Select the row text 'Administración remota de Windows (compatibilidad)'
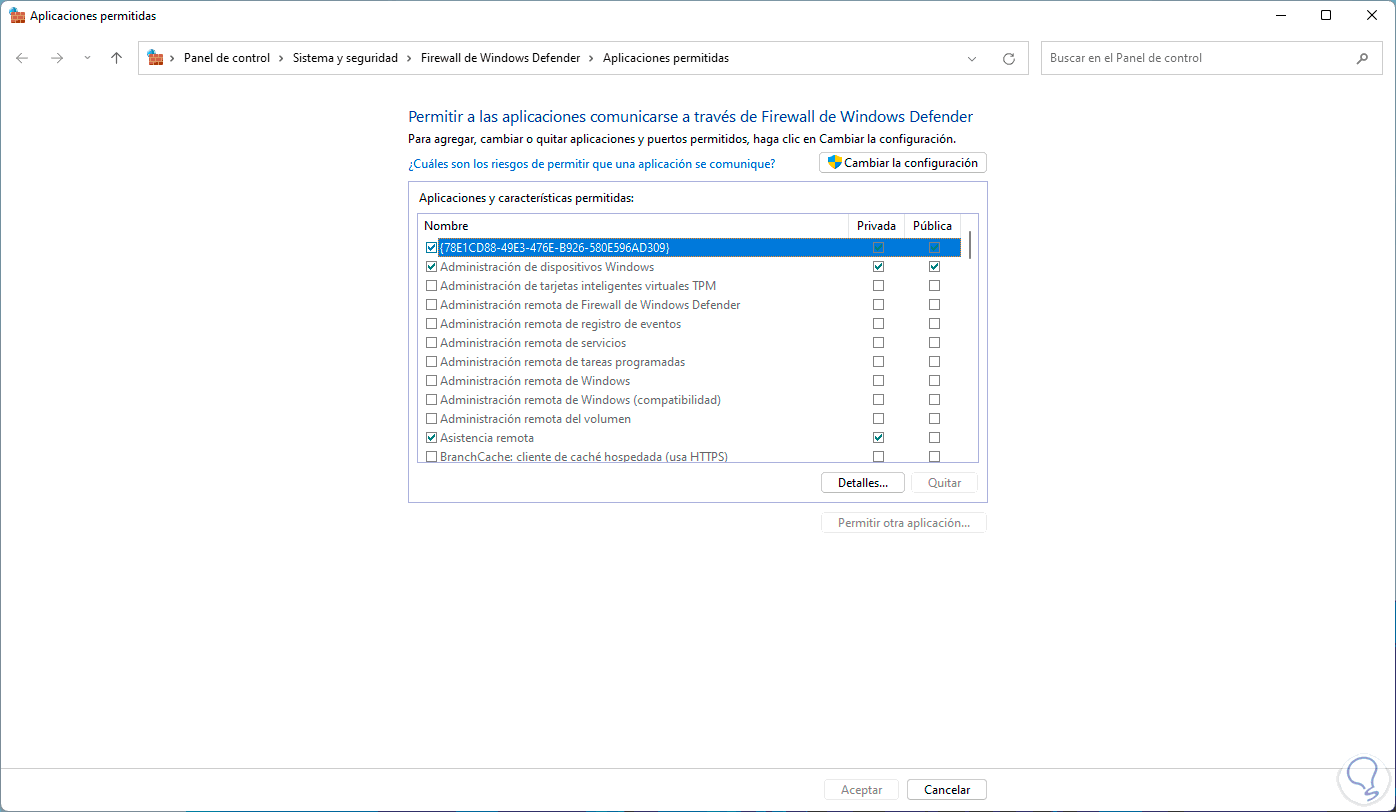The height and width of the screenshot is (812, 1396). tap(580, 400)
